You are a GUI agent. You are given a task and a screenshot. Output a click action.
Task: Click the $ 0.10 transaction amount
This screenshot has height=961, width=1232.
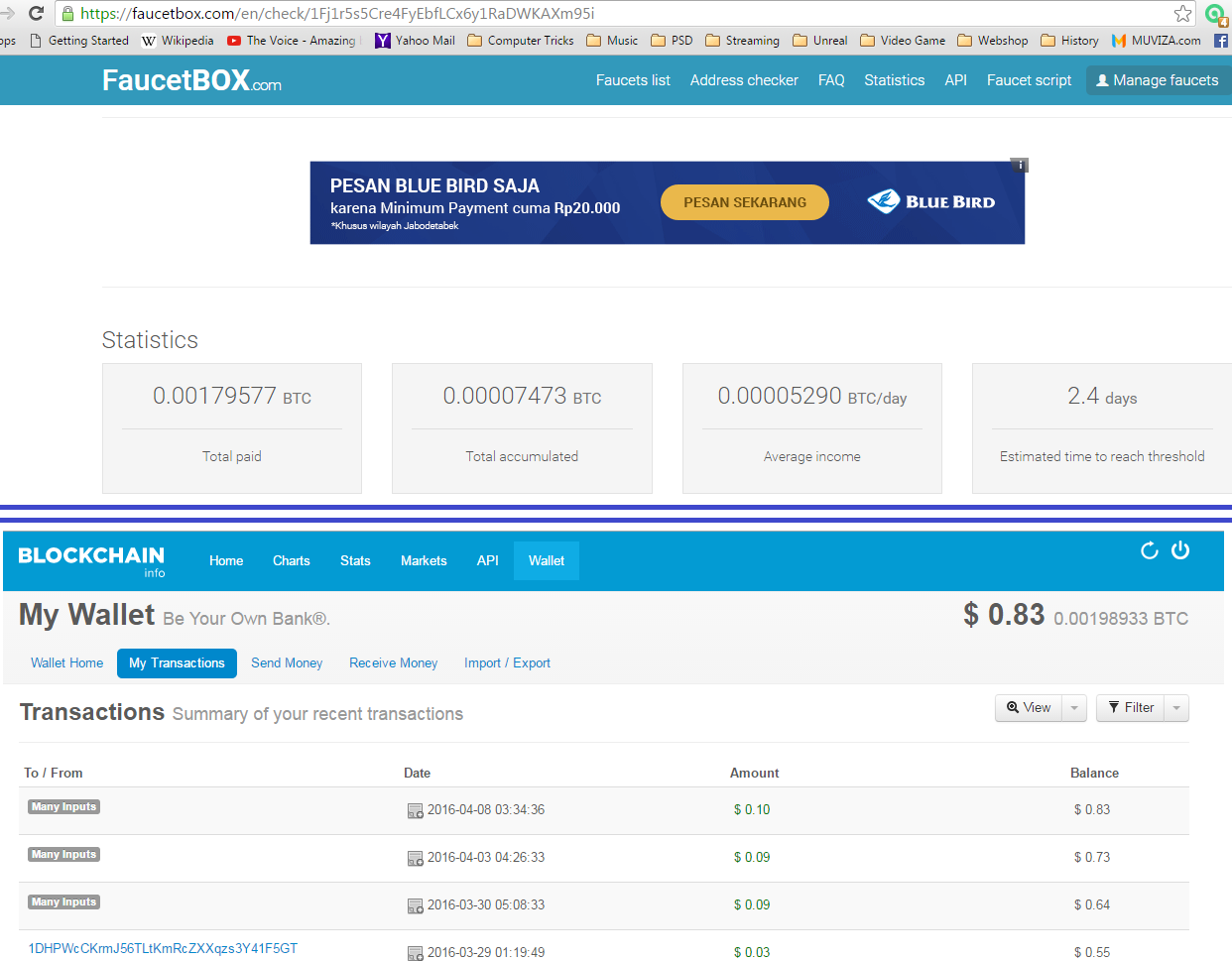point(752,810)
